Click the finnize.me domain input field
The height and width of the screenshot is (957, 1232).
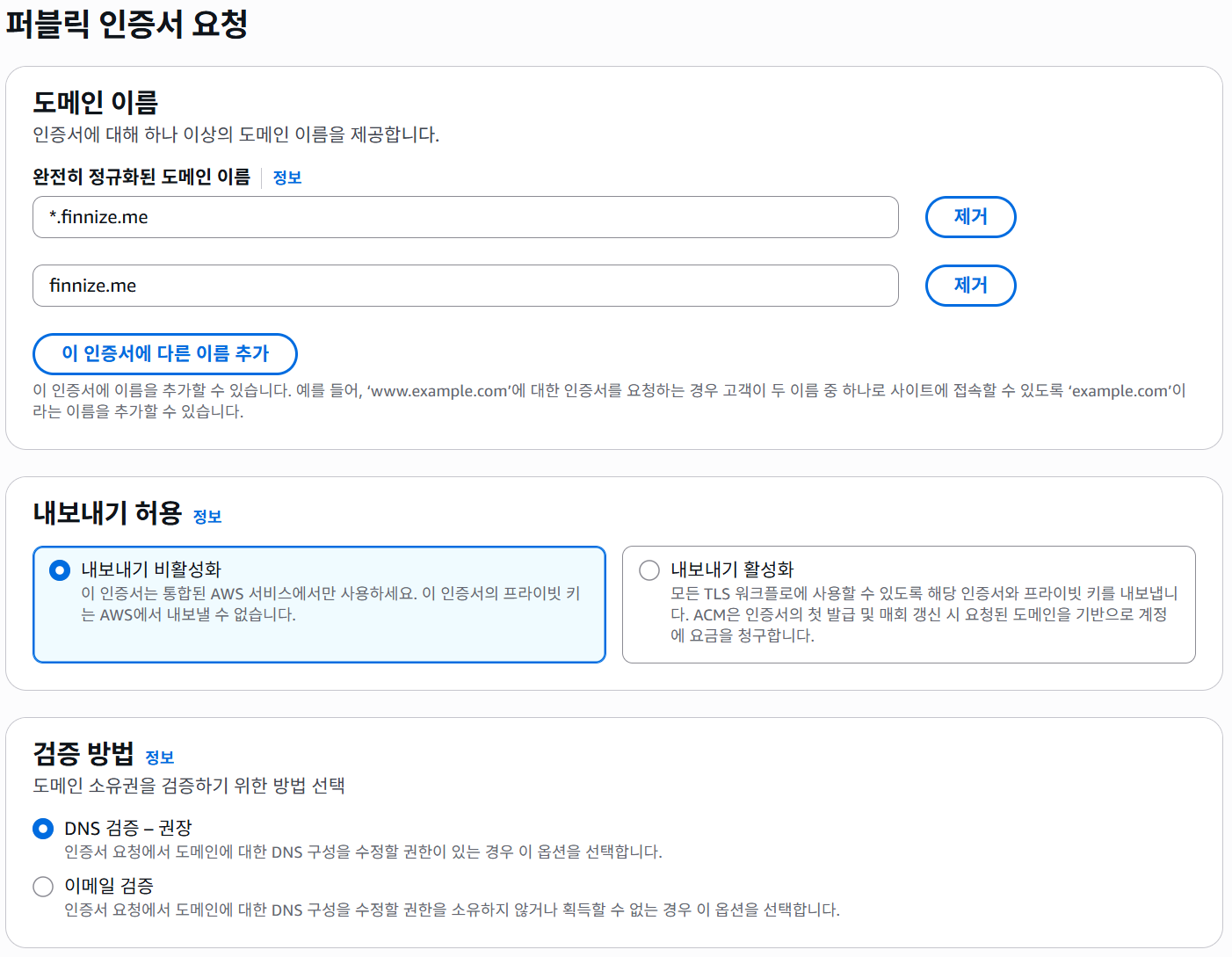[465, 286]
